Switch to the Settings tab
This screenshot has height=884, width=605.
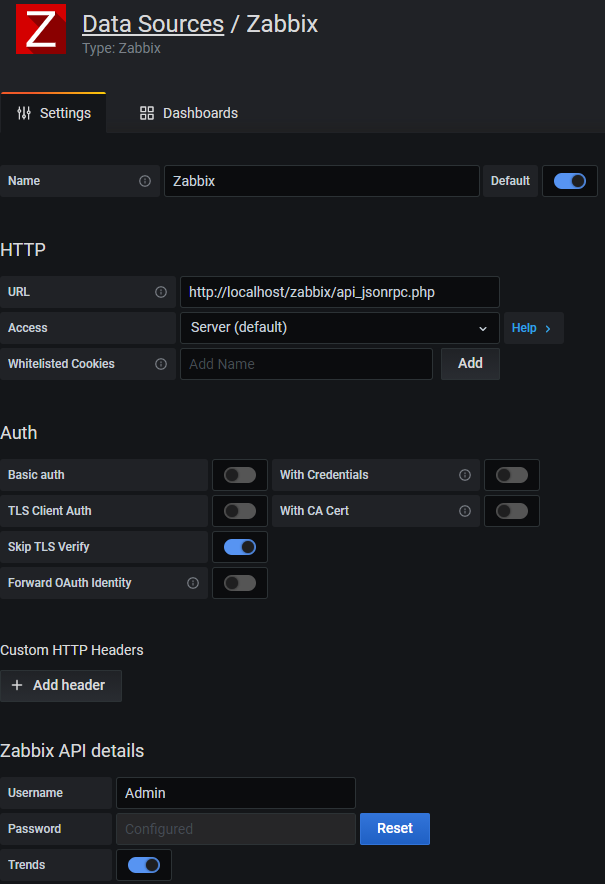point(54,113)
